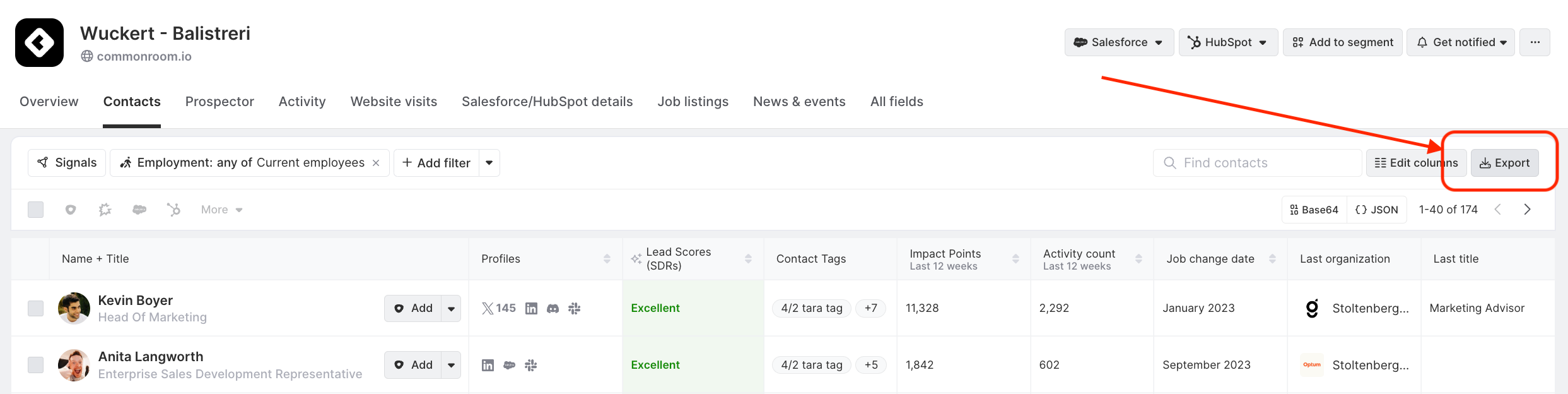Select Kevin Boyer's row checkbox

36,308
